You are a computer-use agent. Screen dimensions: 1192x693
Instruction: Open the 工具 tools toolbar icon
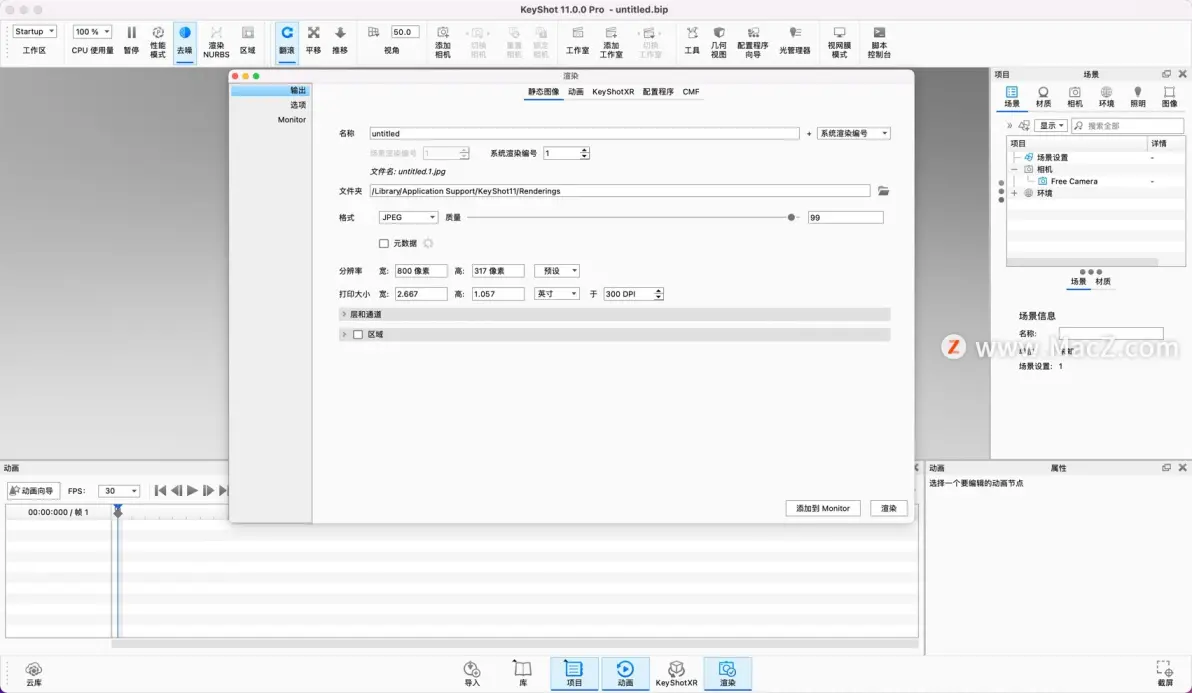pyautogui.click(x=692, y=40)
